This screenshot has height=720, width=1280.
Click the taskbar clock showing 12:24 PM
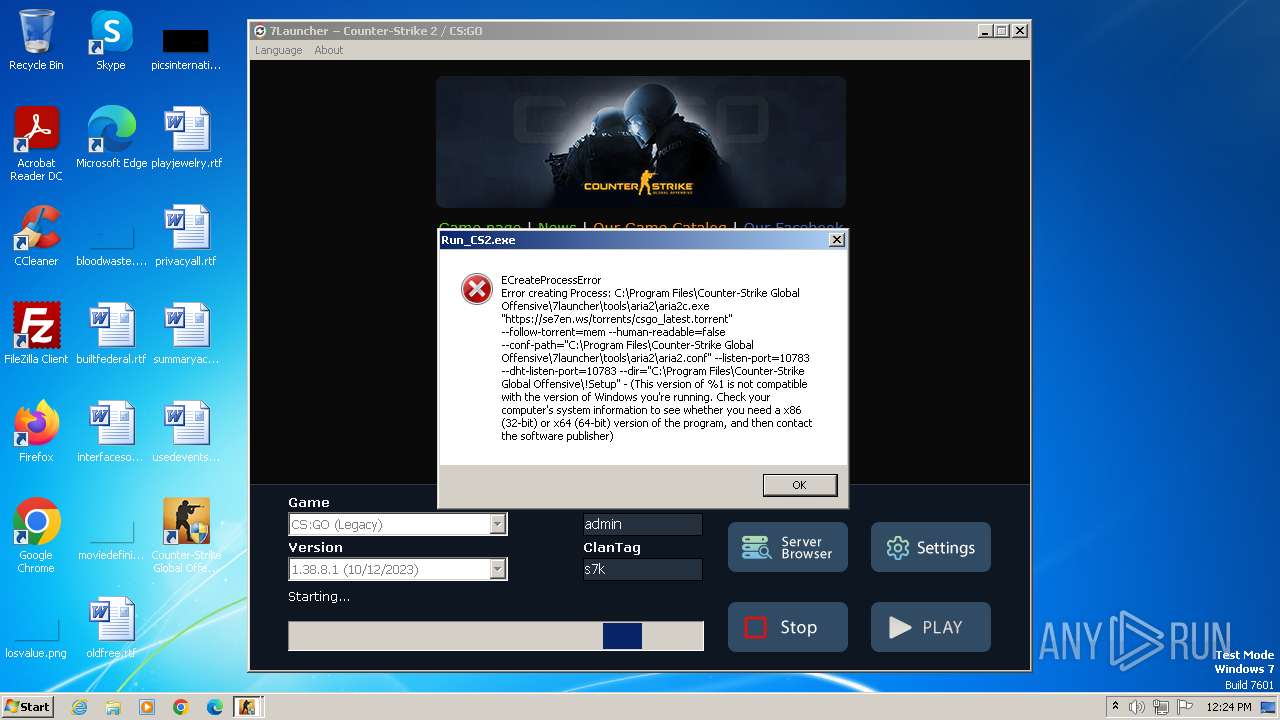(x=1229, y=707)
